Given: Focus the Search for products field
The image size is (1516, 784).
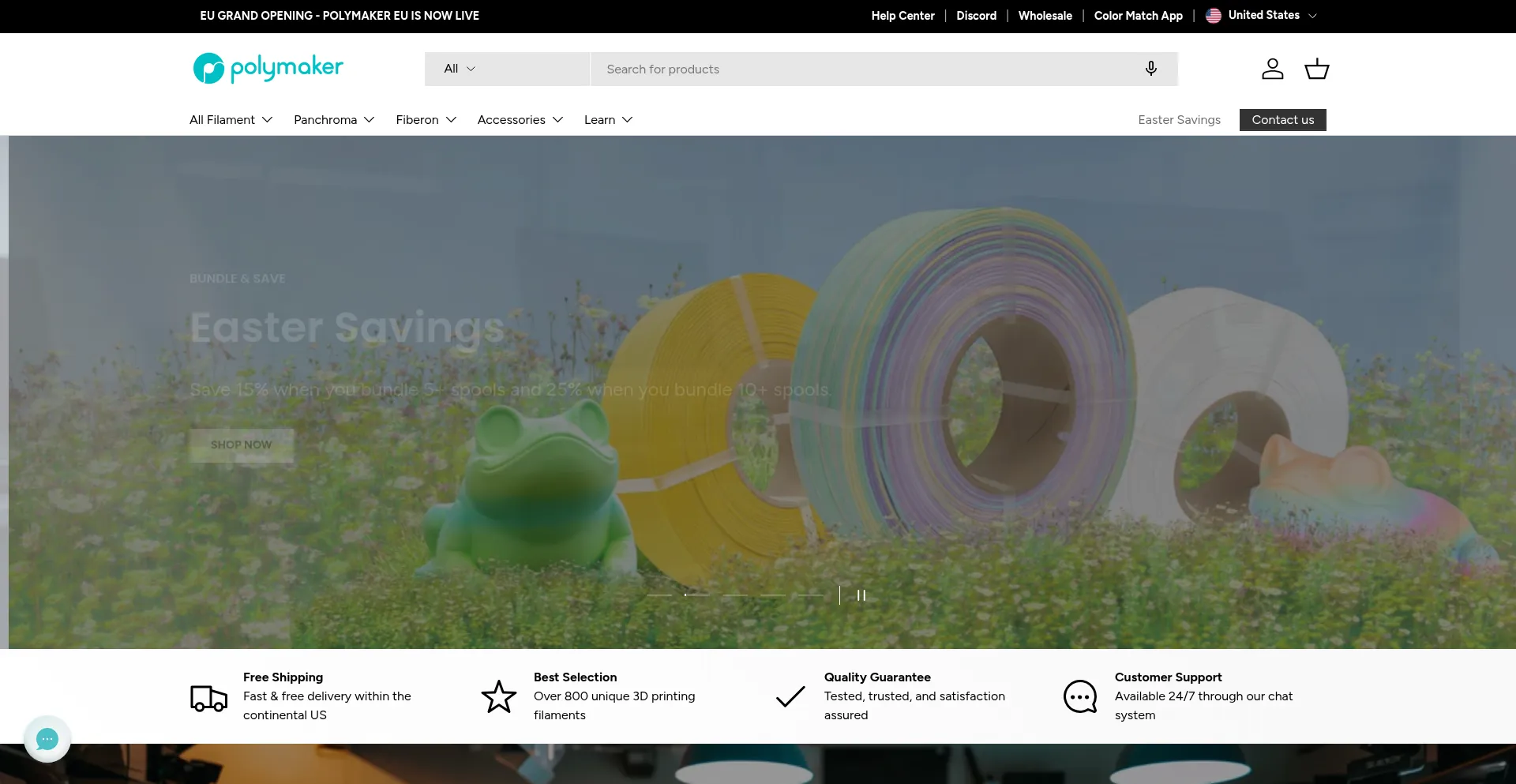Looking at the screenshot, I should (865, 69).
